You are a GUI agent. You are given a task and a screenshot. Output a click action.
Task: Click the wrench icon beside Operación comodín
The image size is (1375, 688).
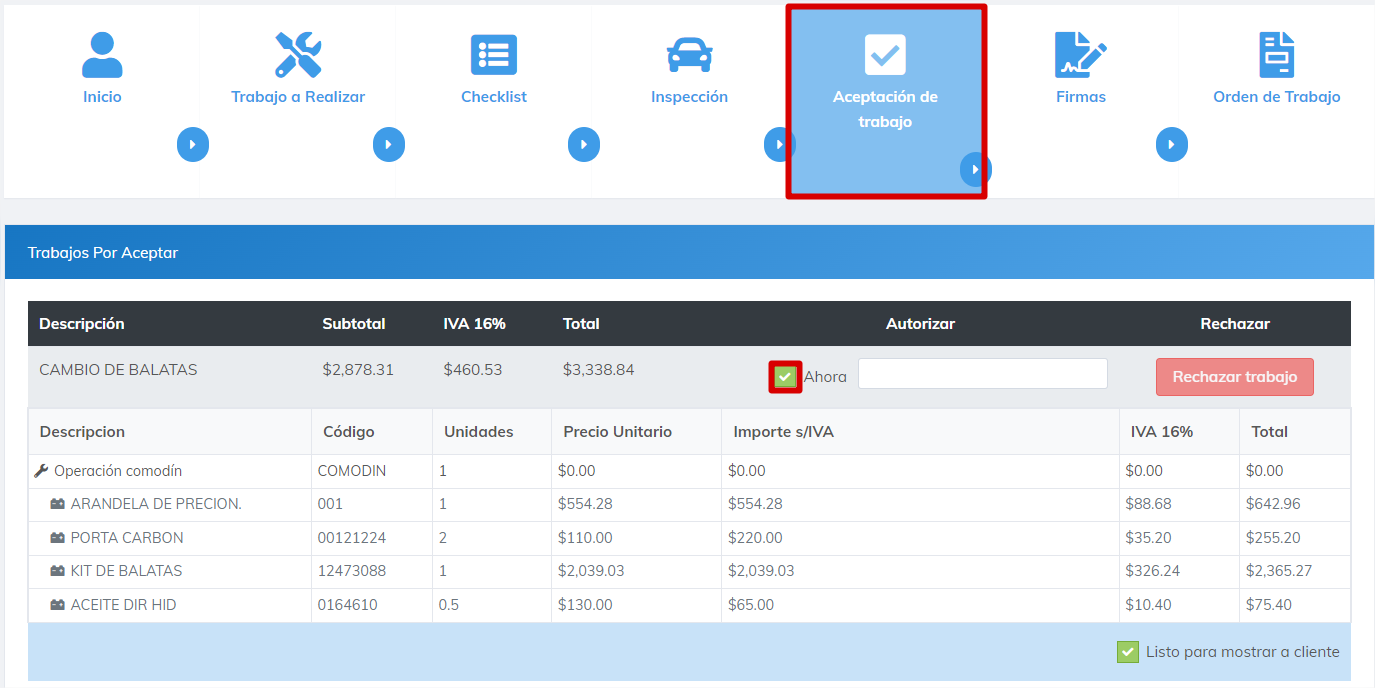(x=41, y=471)
